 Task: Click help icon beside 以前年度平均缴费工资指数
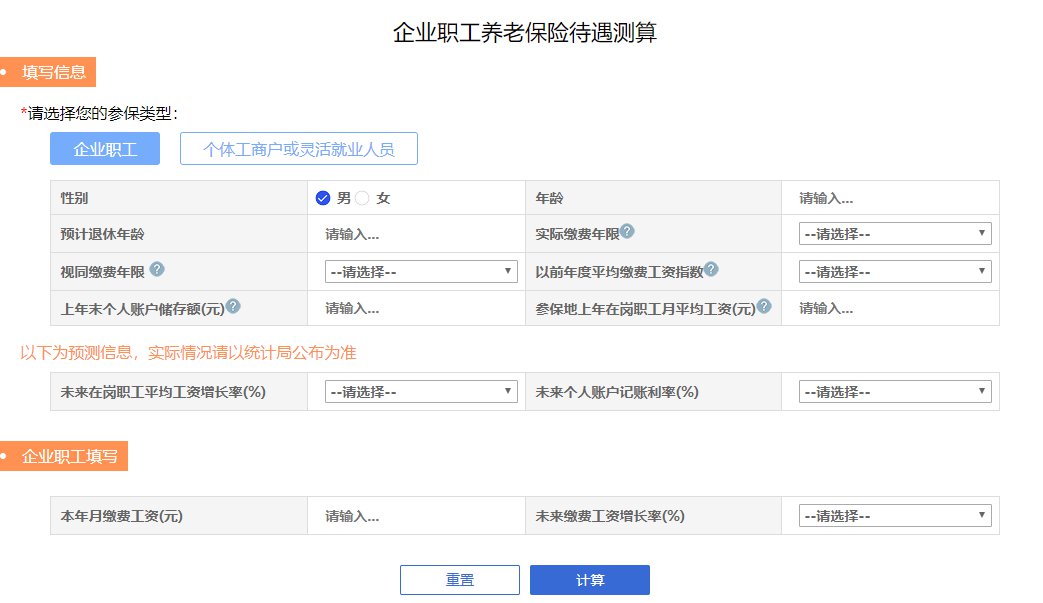(711, 269)
